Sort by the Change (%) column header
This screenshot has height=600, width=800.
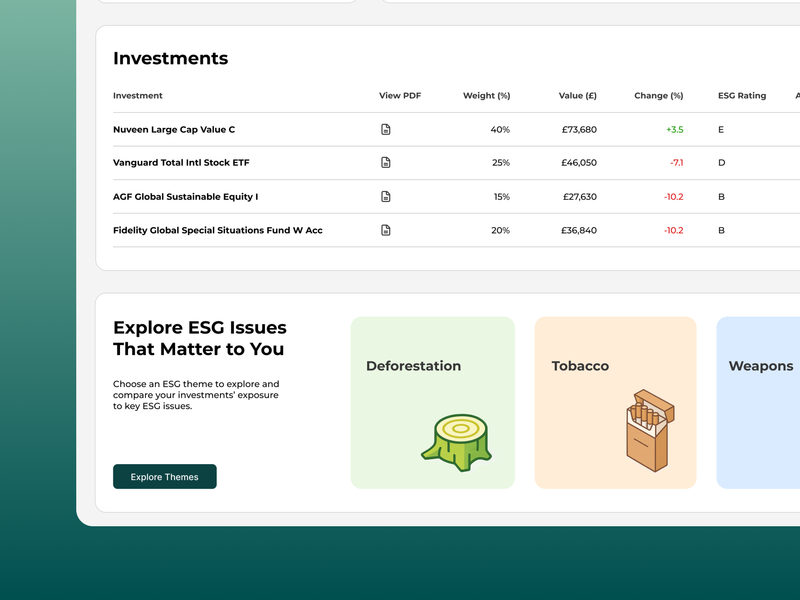(x=659, y=95)
